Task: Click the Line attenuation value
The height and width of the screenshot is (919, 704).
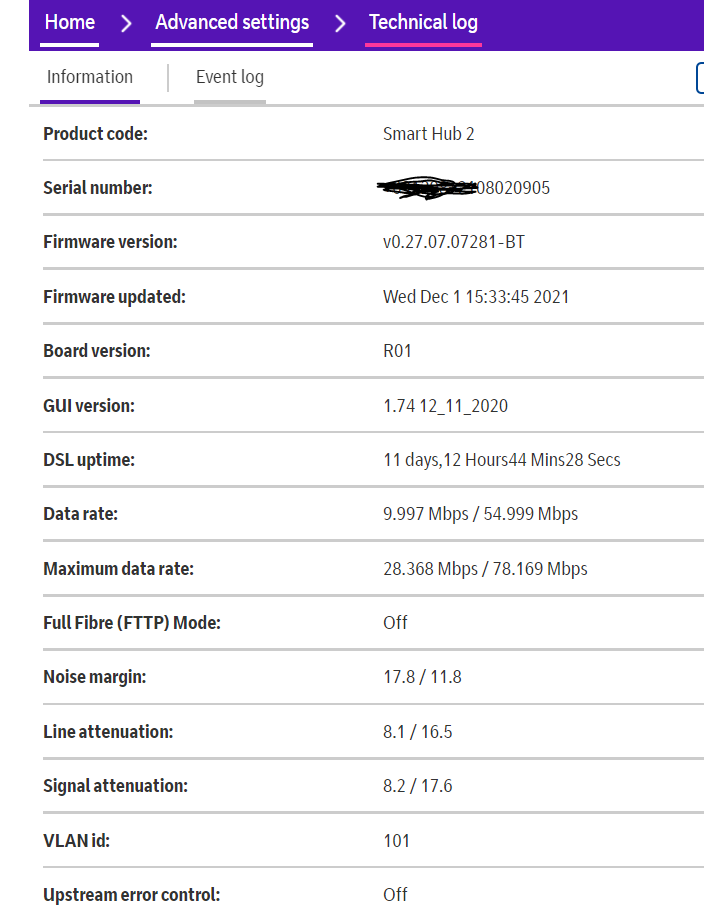Action: point(418,732)
